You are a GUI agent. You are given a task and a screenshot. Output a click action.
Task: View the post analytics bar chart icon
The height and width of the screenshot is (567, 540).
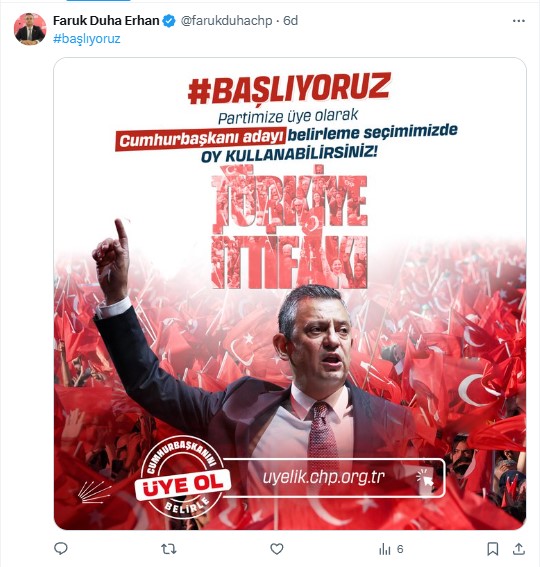[385, 549]
